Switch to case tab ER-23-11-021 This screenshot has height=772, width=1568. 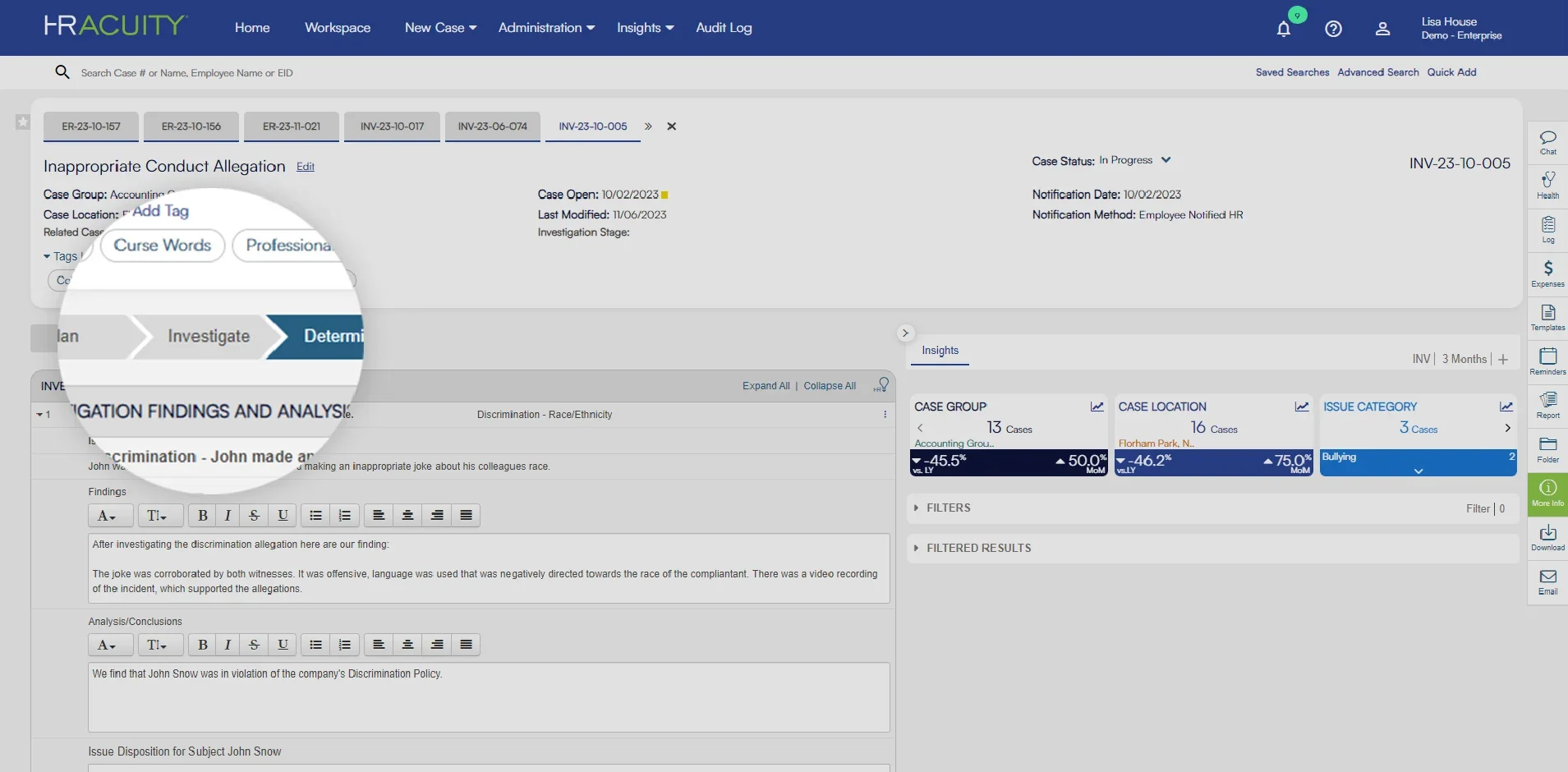pos(292,126)
